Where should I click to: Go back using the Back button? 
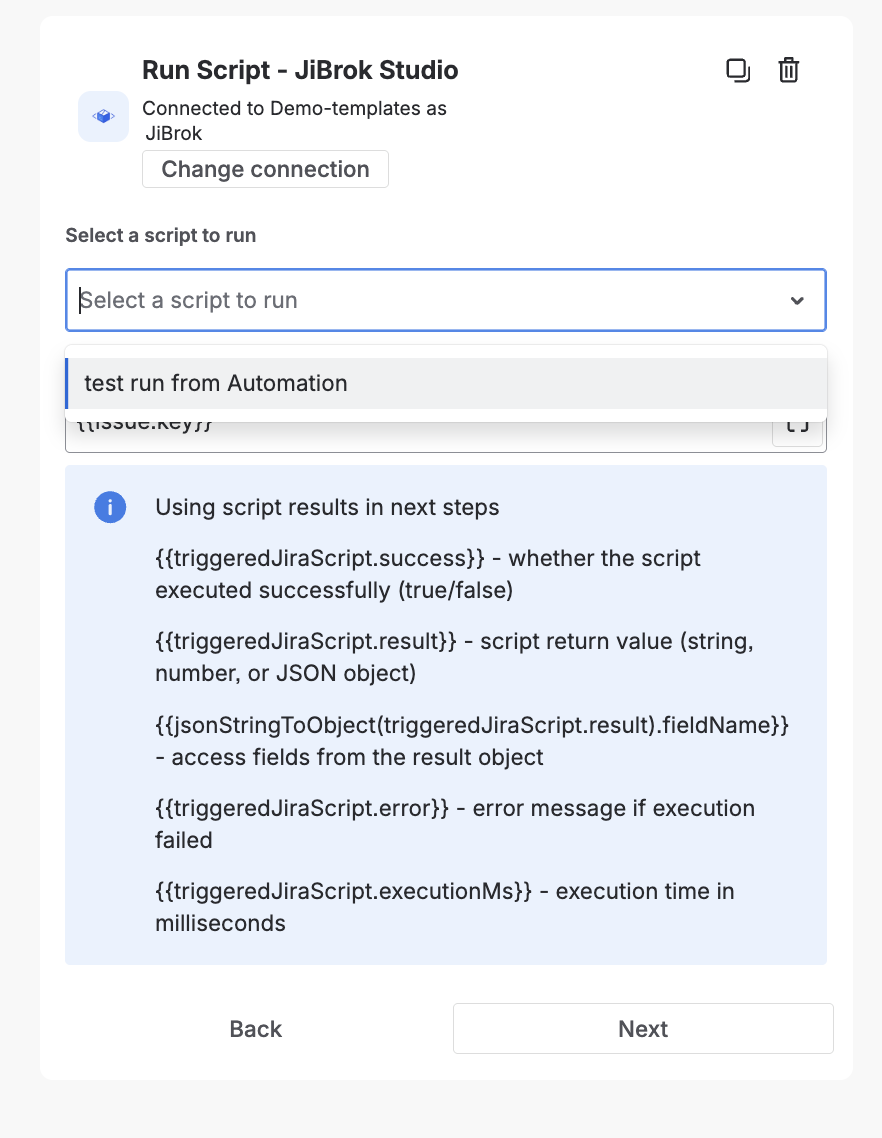(256, 1029)
